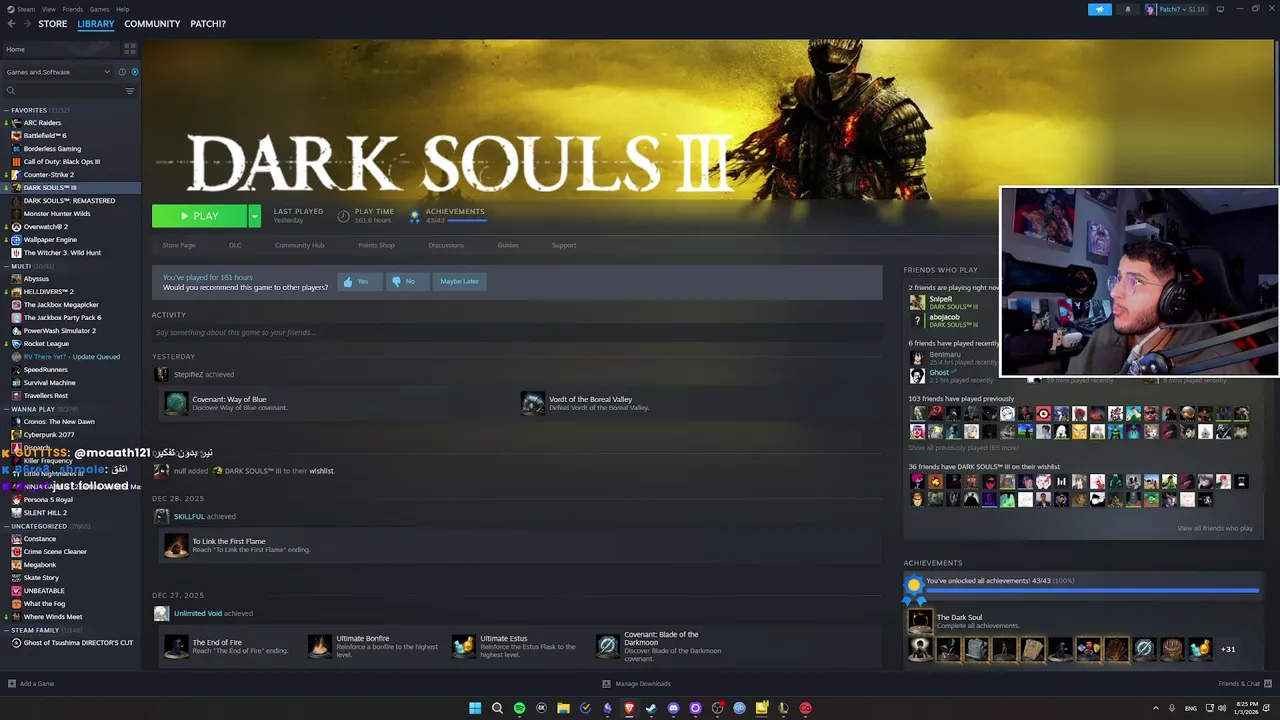This screenshot has width=1280, height=720.
Task: Open the game's Support link
Action: [564, 245]
